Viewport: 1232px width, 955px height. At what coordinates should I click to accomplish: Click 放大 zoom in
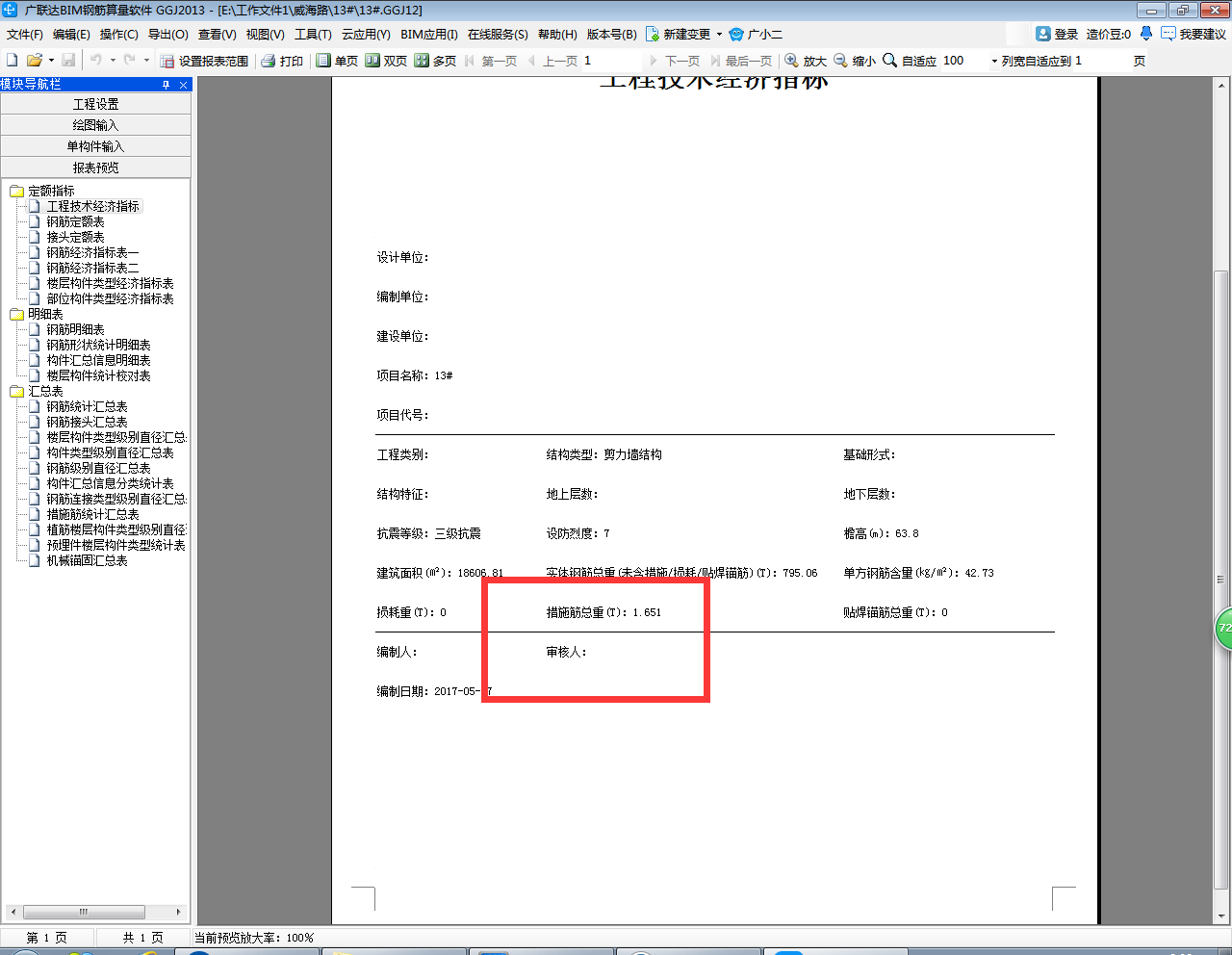(806, 61)
